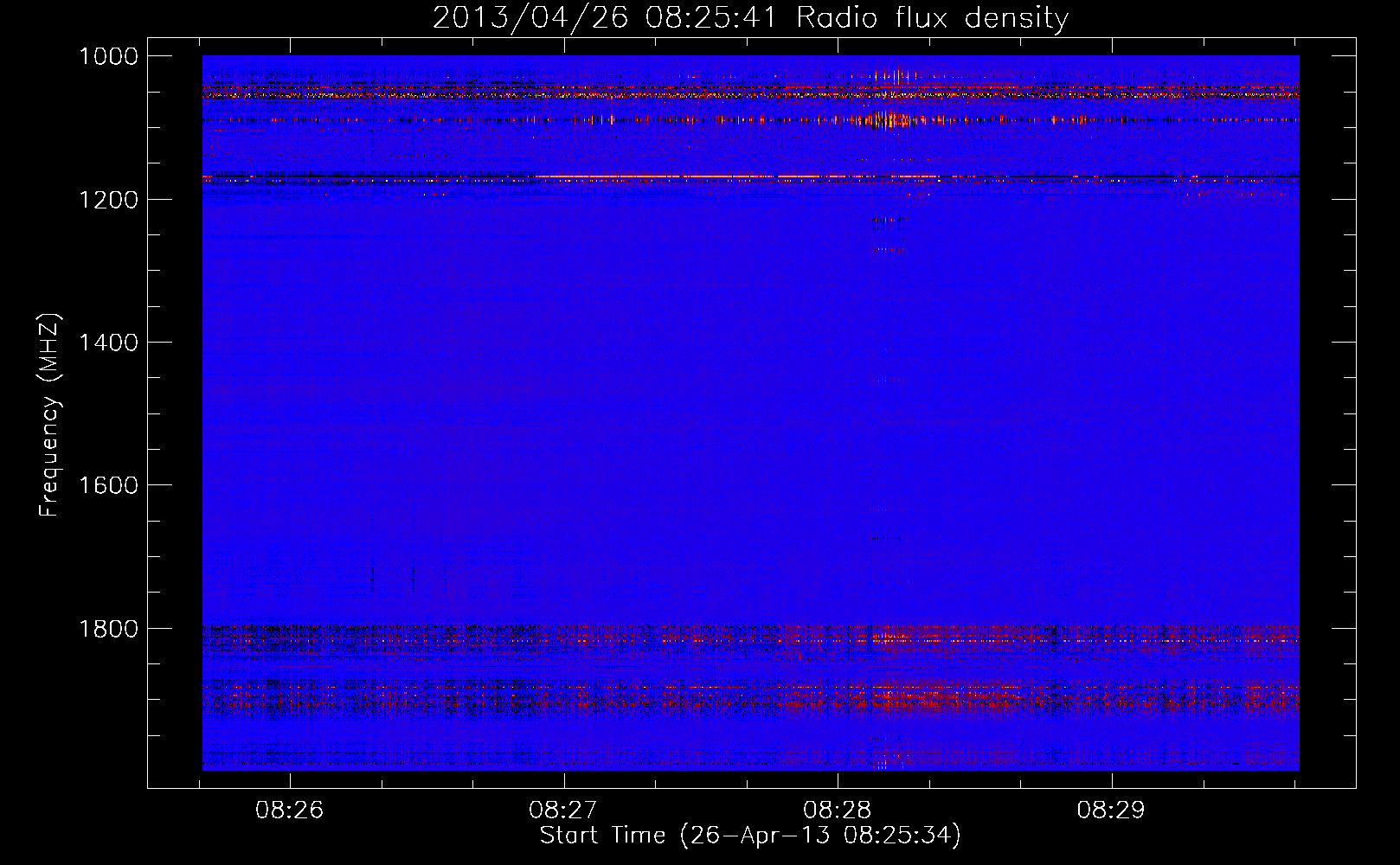Click the 1600 frequency tick label
The height and width of the screenshot is (865, 1400).
tap(108, 485)
